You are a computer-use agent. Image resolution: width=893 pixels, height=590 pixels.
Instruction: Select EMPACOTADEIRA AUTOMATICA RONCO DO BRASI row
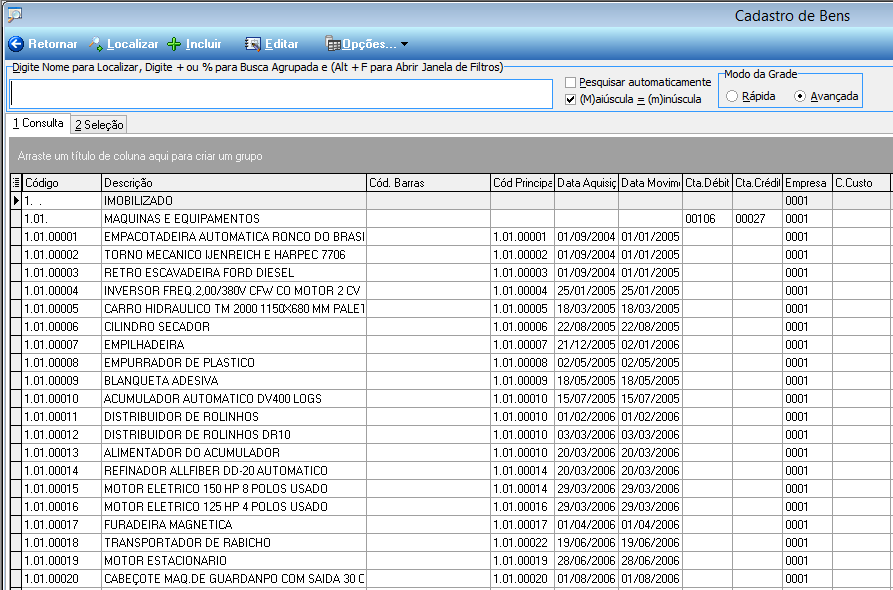(451, 237)
